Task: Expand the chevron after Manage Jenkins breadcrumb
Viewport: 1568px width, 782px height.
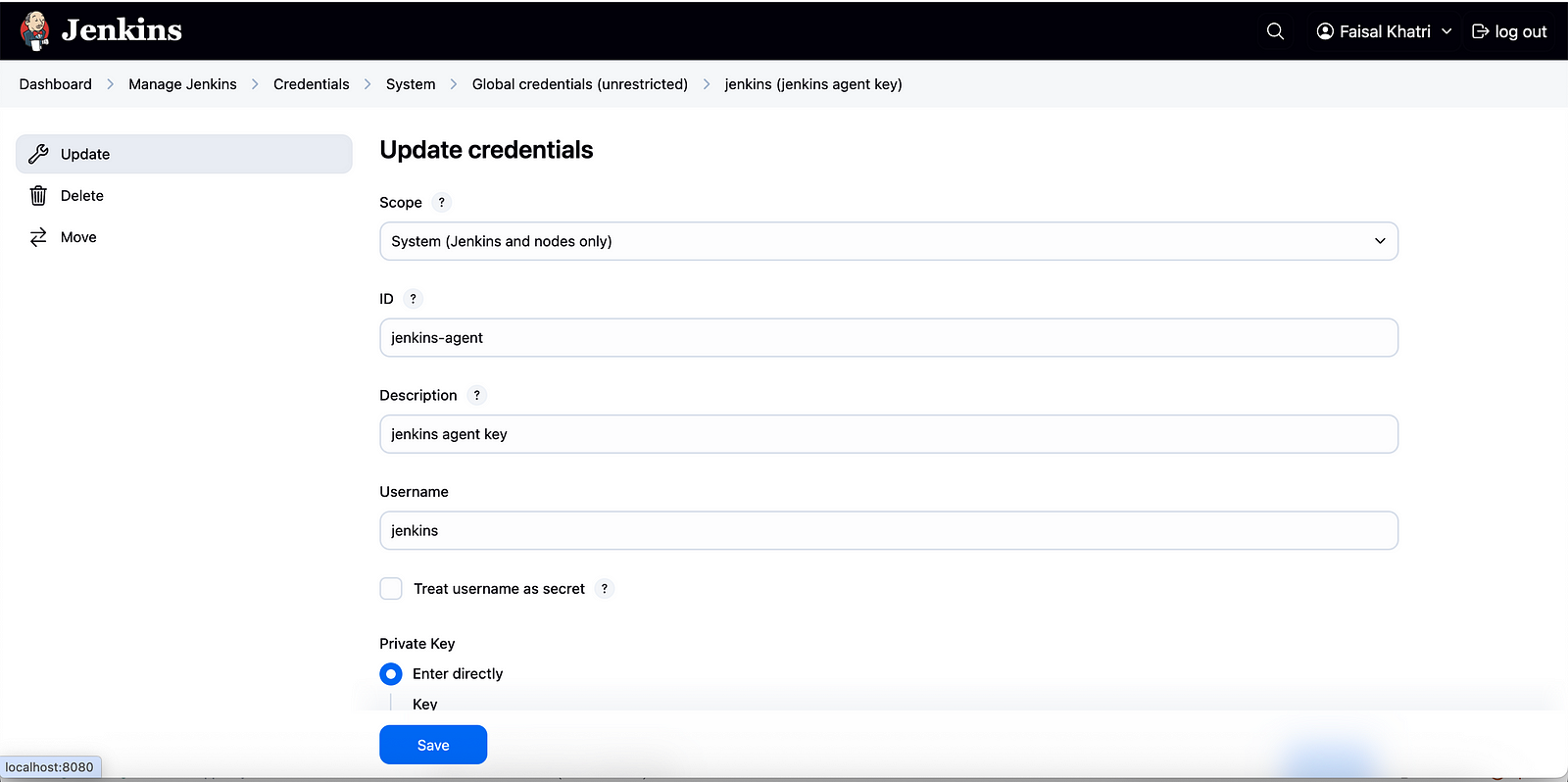Action: [255, 84]
